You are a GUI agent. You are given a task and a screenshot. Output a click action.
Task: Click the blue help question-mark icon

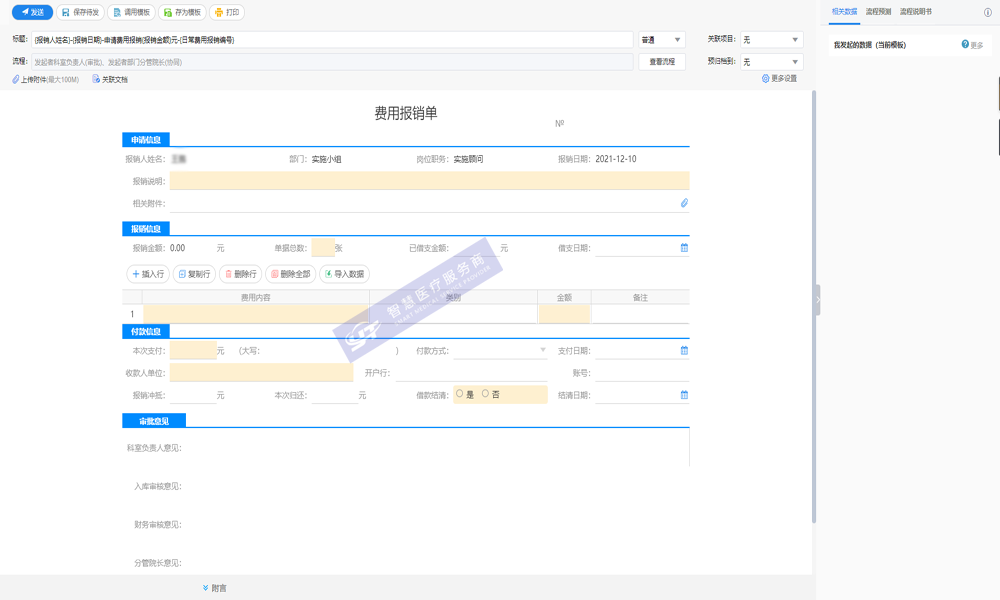(965, 45)
